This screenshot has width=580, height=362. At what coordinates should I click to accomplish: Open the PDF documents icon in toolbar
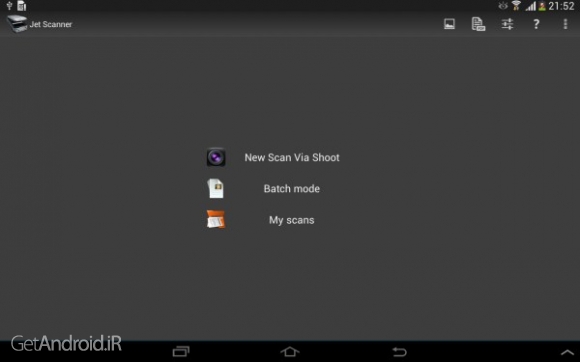tap(478, 24)
